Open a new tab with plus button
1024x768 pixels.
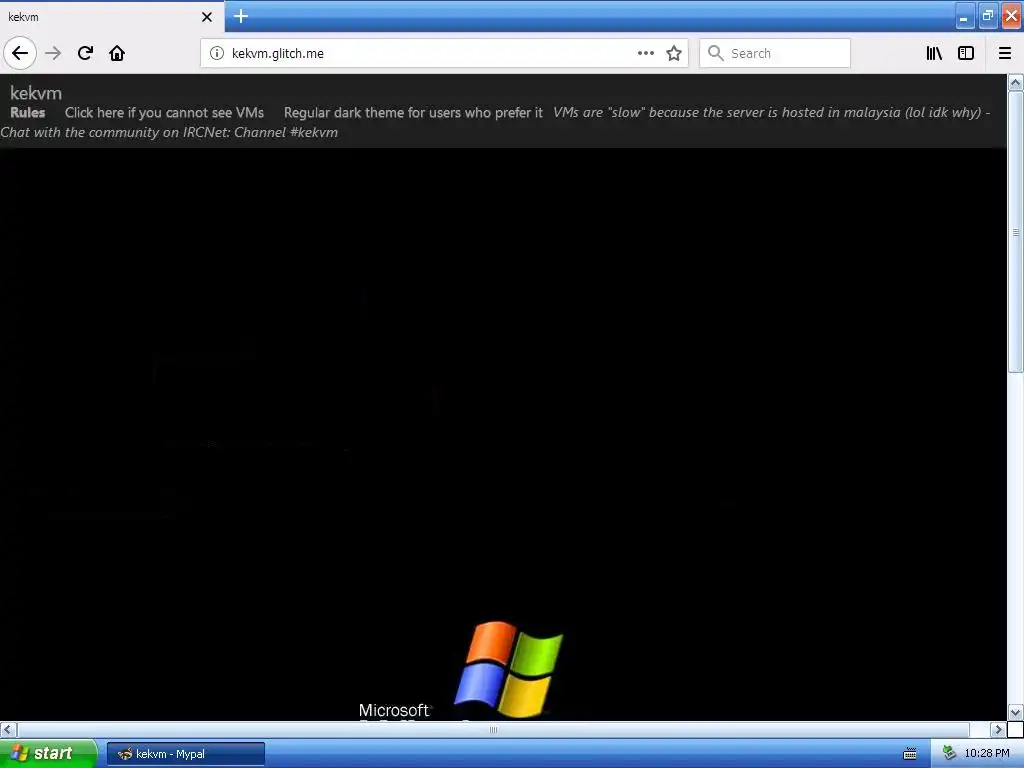point(241,16)
